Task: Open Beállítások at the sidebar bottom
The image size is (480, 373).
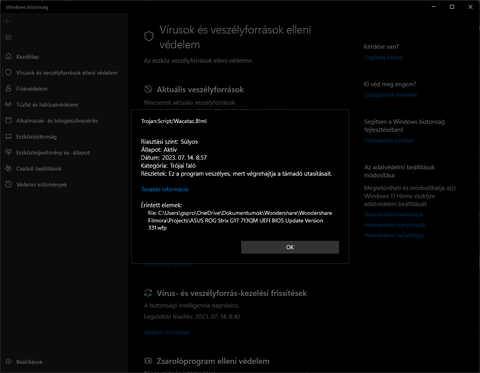Action: point(29,362)
